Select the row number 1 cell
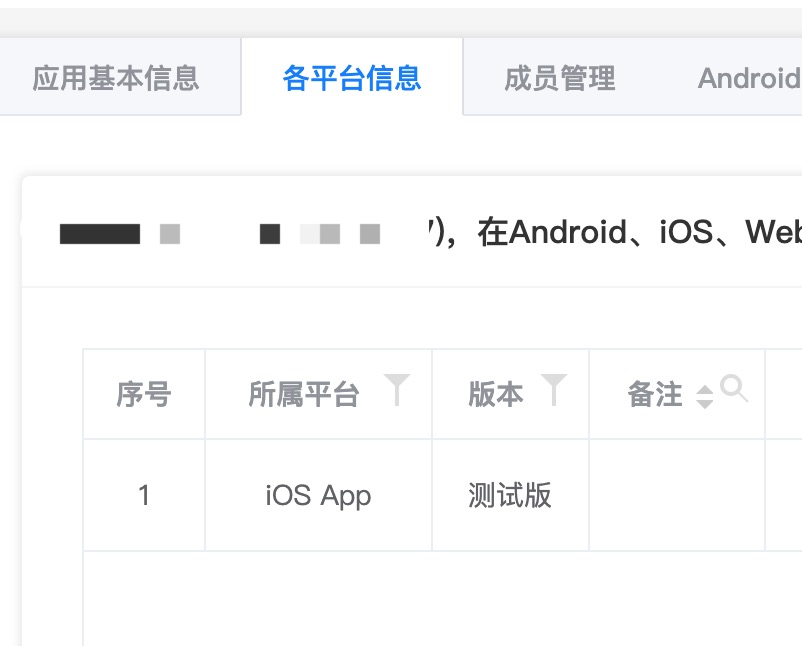The height and width of the screenshot is (646, 802). (144, 495)
